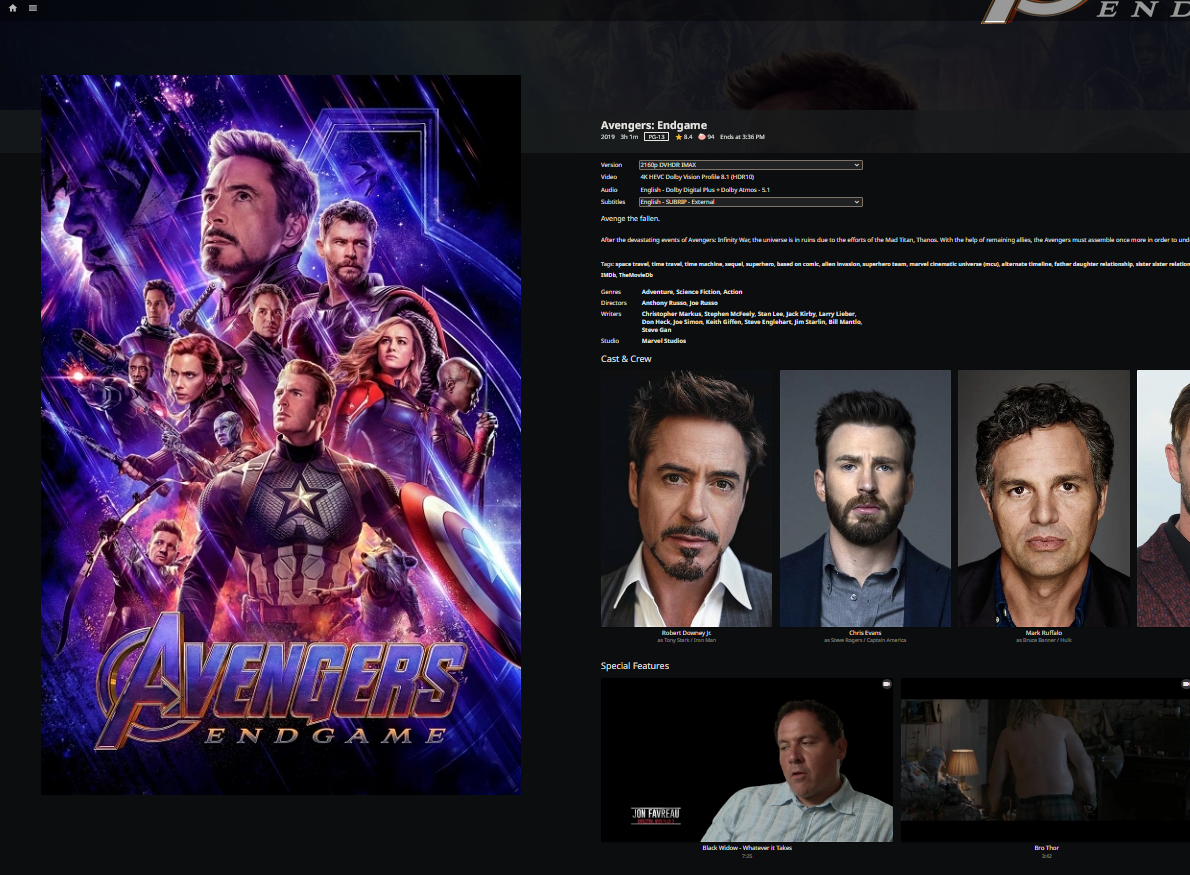
Task: Open the Marvel Studios studio link
Action: [x=664, y=341]
